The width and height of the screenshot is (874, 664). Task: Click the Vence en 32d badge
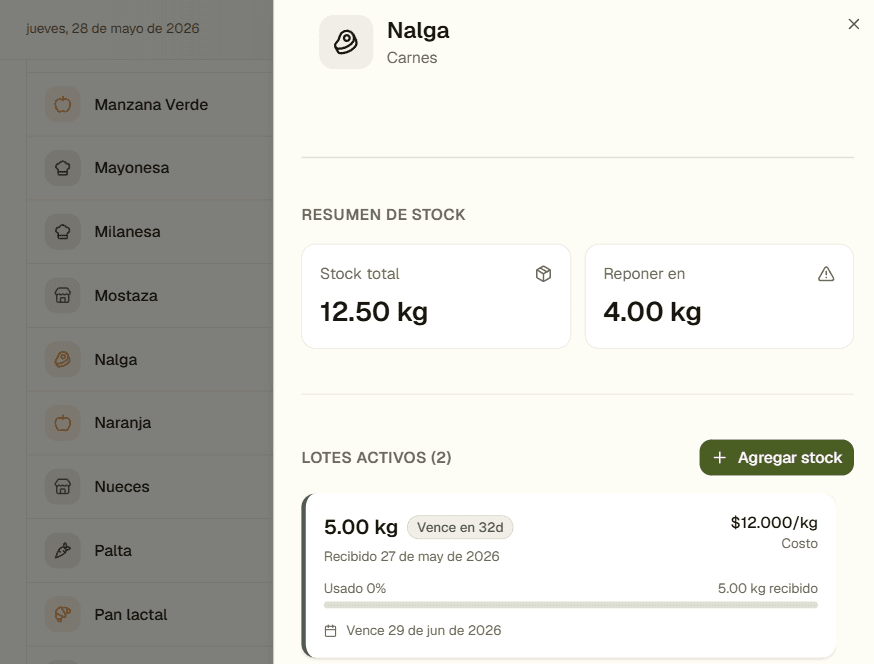pos(460,527)
